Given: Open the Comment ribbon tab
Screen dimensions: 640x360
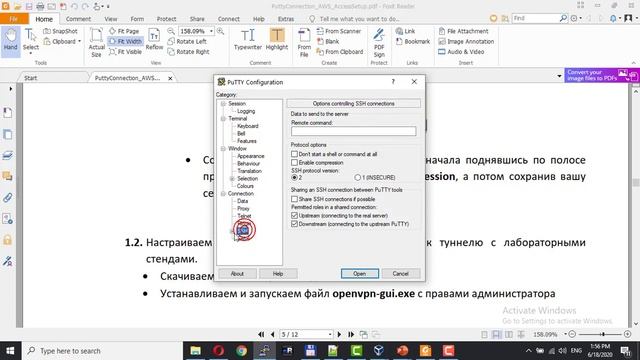Looking at the screenshot, I should [x=78, y=19].
